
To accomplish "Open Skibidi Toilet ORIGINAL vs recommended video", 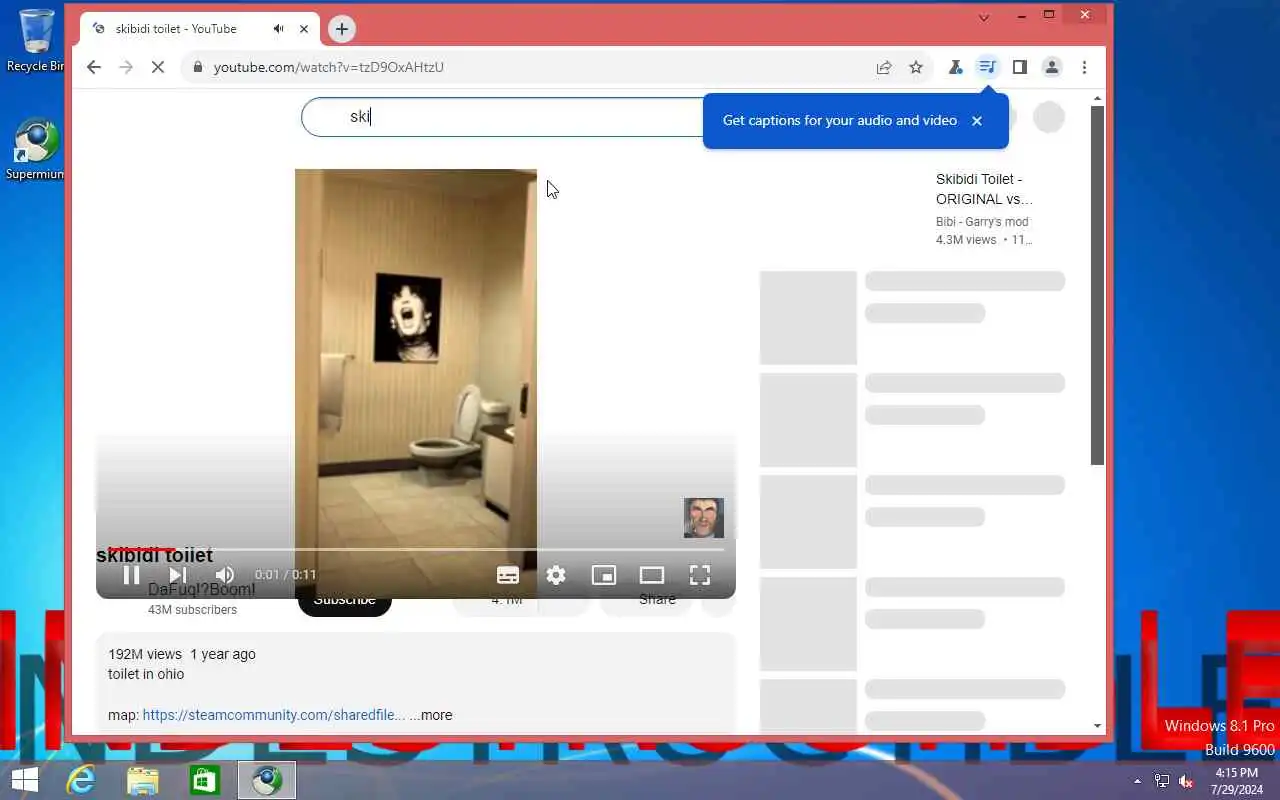I will click(x=984, y=189).
